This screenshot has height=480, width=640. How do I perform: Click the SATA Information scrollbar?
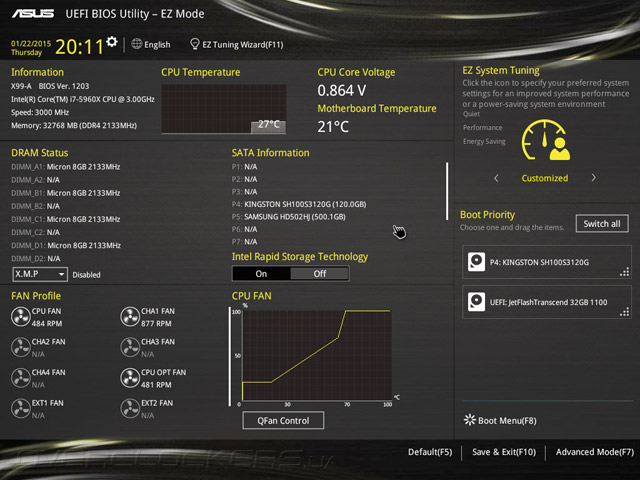[447, 191]
